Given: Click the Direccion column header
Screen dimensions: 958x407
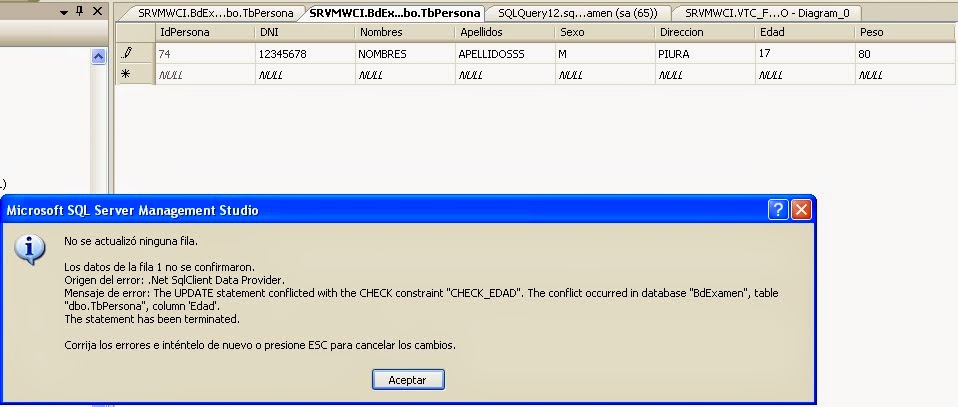Looking at the screenshot, I should 705,32.
